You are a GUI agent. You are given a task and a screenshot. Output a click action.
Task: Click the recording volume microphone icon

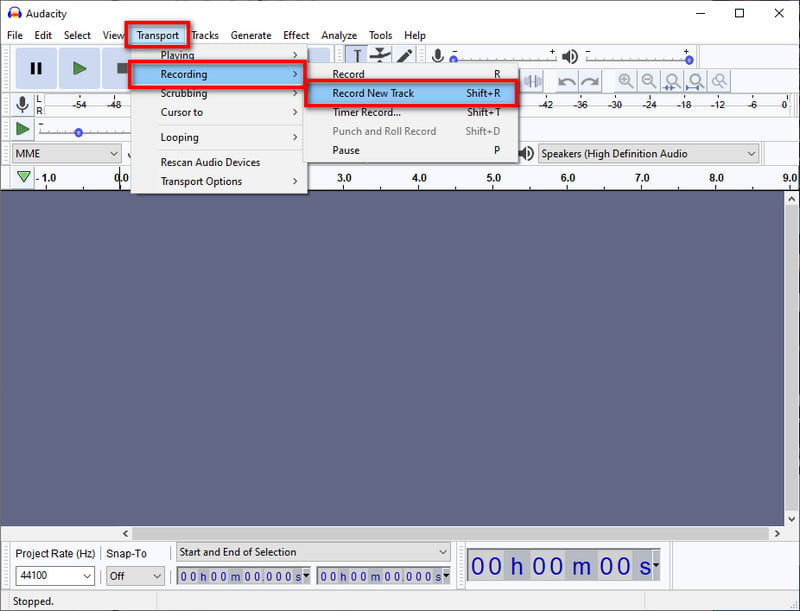[x=437, y=56]
